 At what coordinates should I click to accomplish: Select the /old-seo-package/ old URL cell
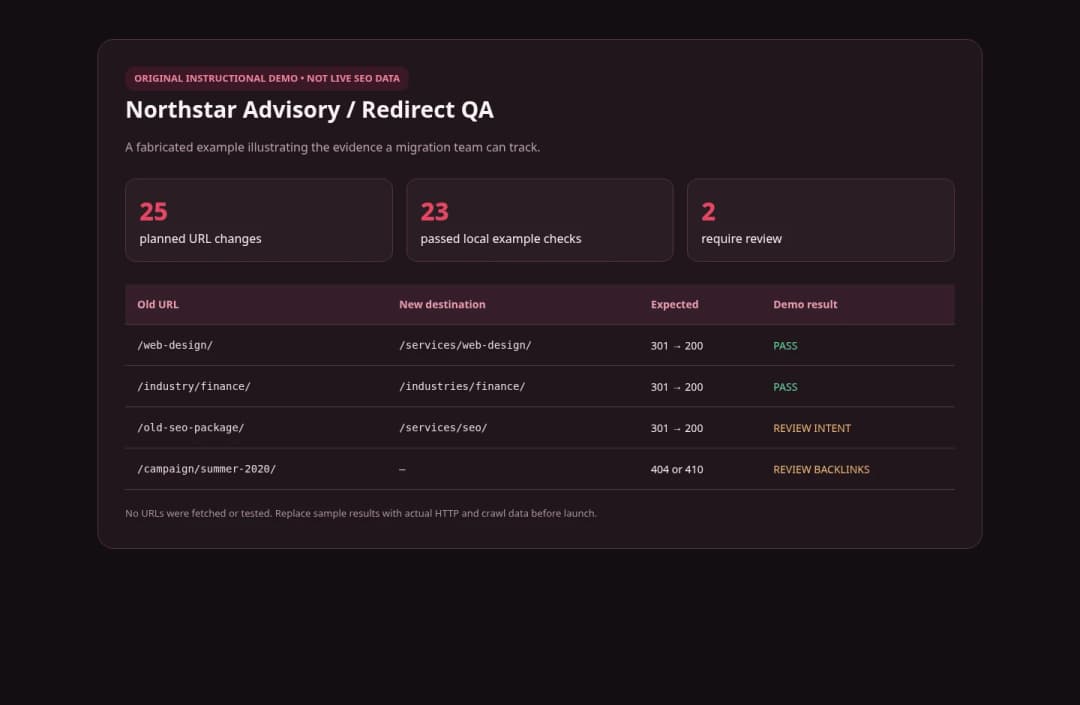(191, 428)
